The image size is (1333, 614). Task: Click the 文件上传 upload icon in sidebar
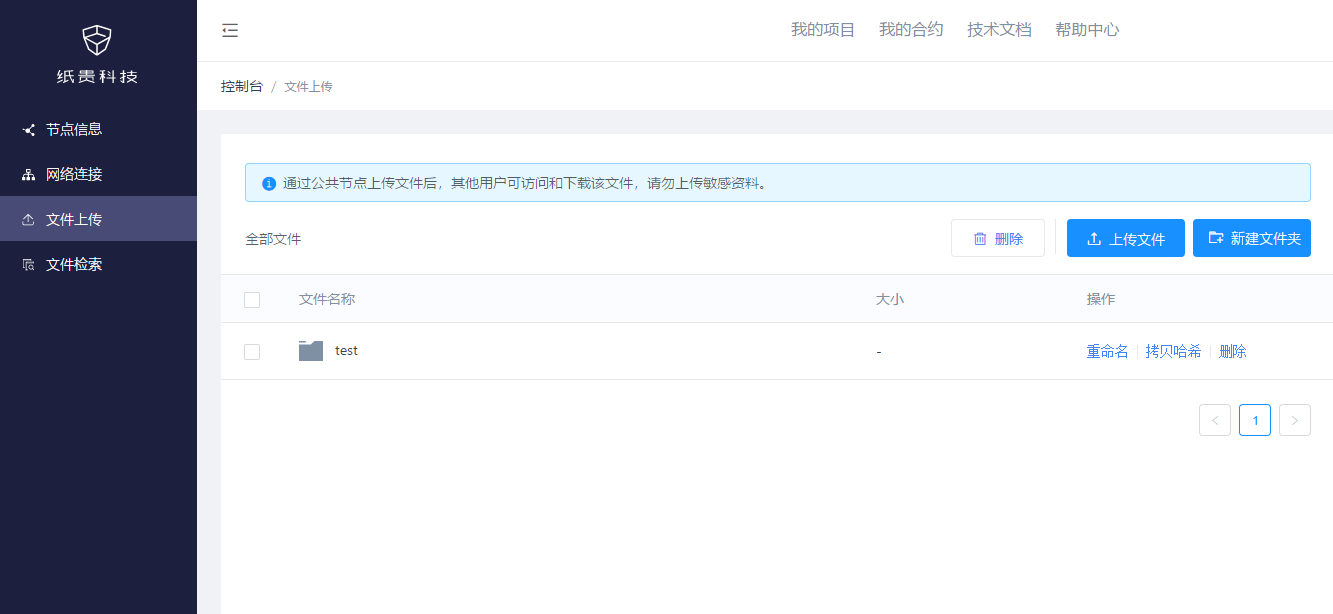click(x=28, y=220)
